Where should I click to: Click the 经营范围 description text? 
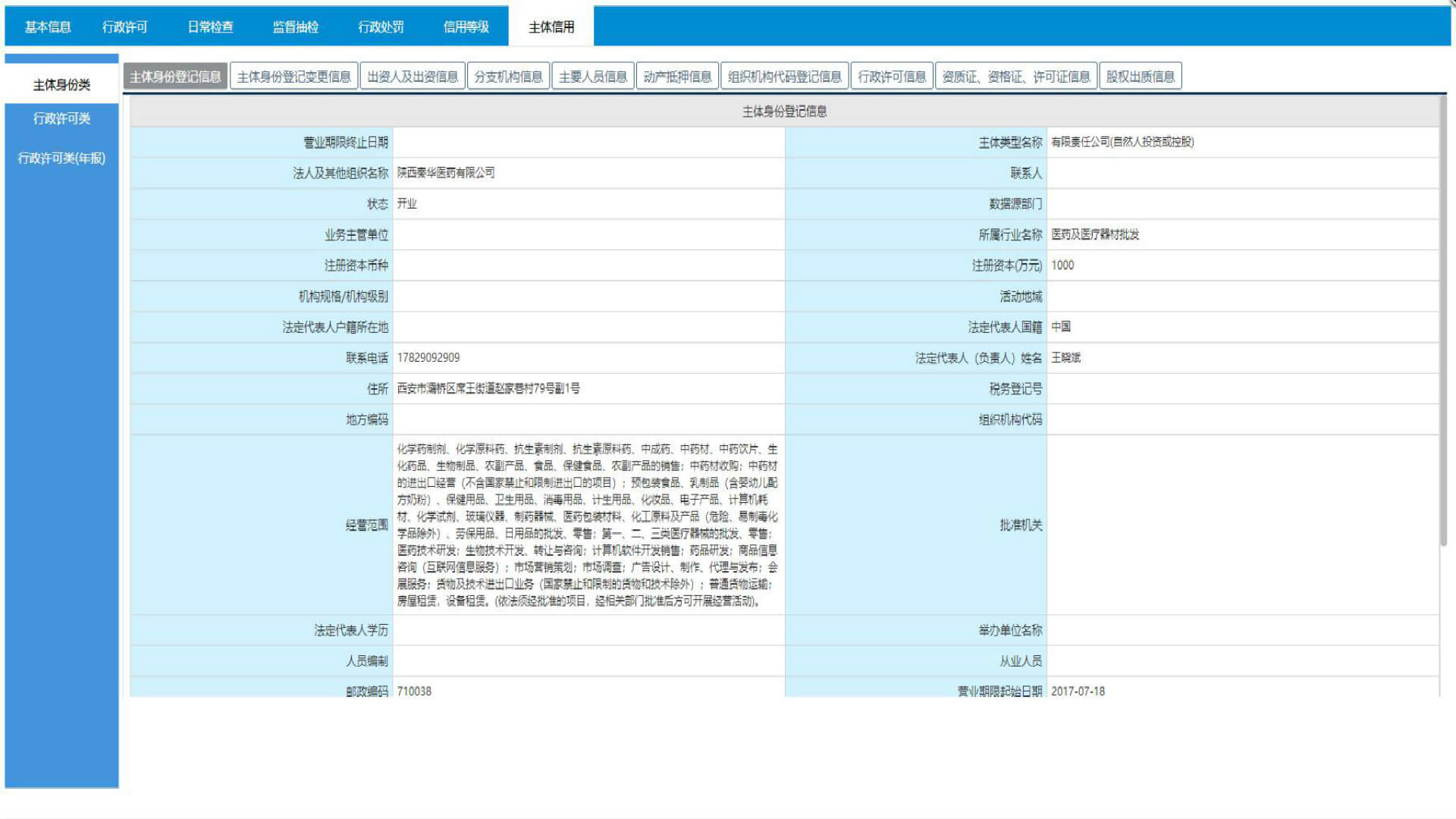[x=588, y=525]
